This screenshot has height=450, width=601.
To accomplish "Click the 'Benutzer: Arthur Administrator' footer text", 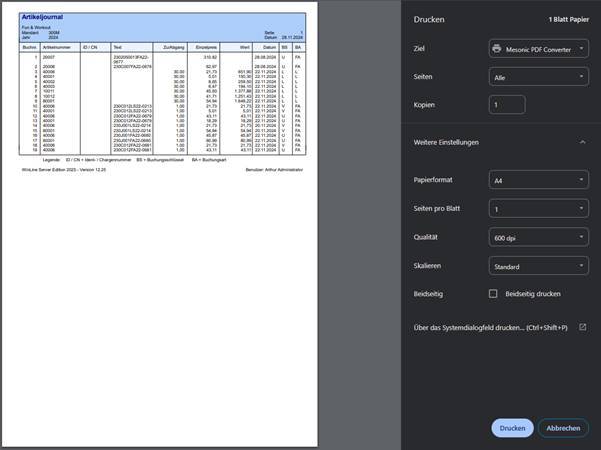I will (x=274, y=170).
